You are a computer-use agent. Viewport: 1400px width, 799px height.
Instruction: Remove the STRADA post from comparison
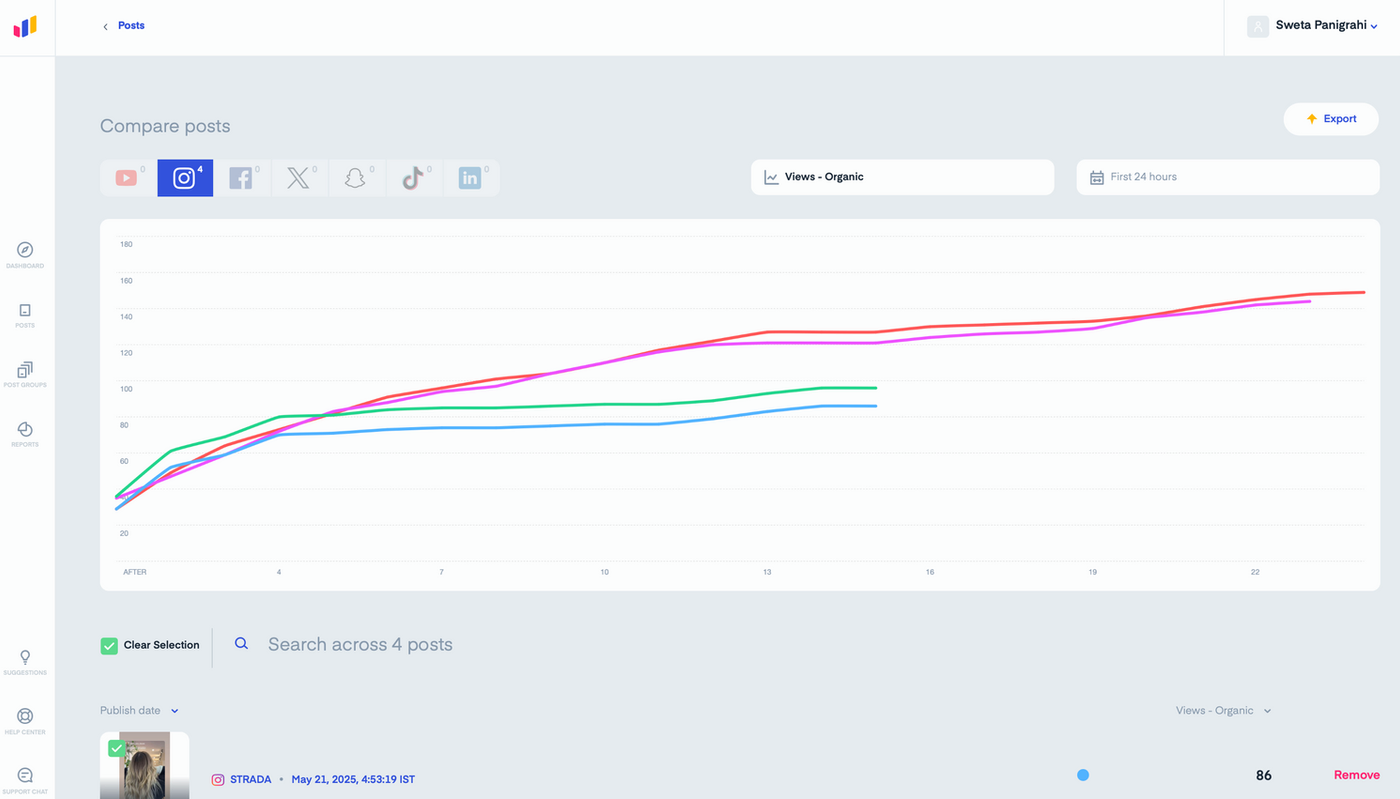pyautogui.click(x=1356, y=775)
